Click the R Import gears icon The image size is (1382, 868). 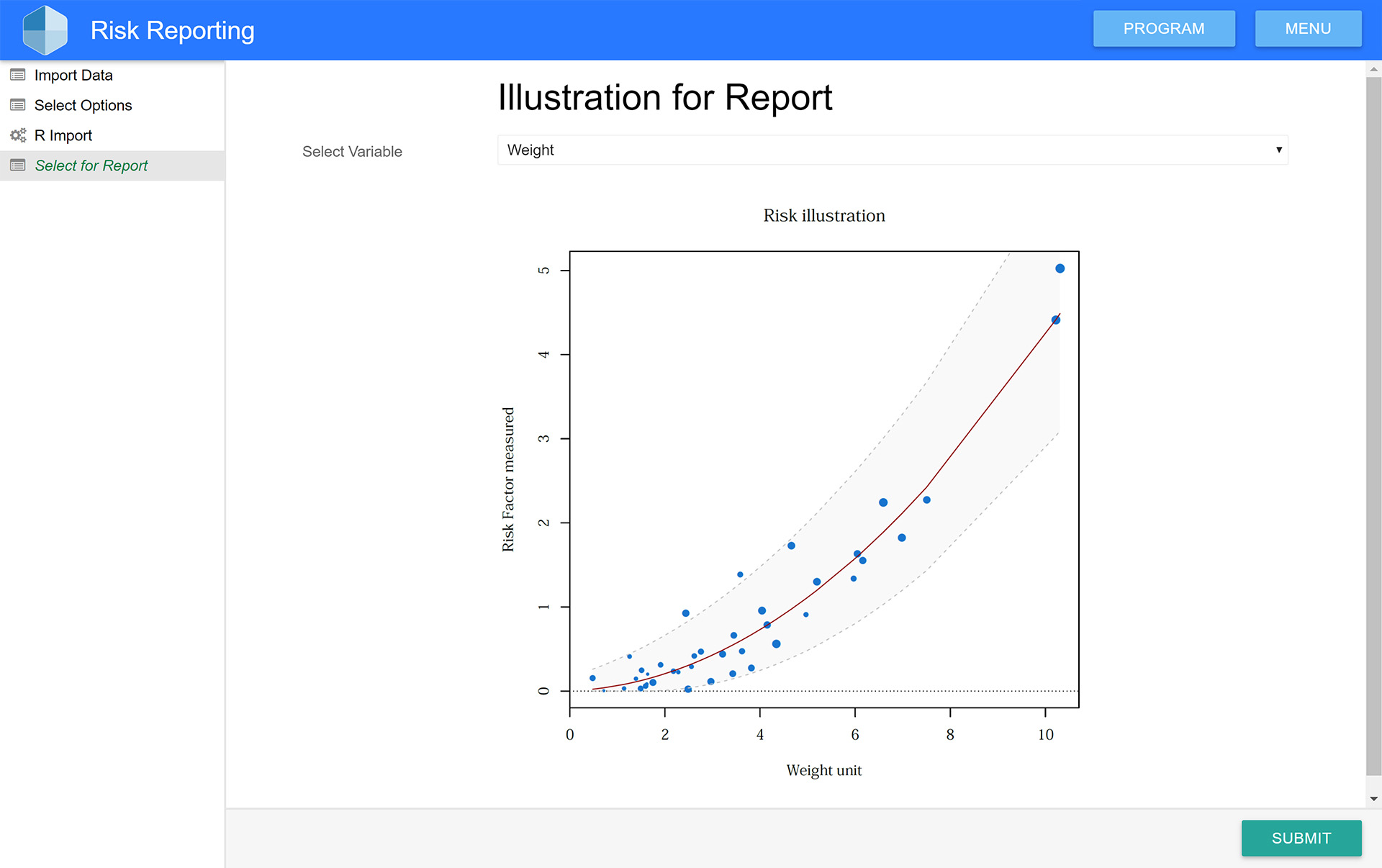tap(18, 135)
